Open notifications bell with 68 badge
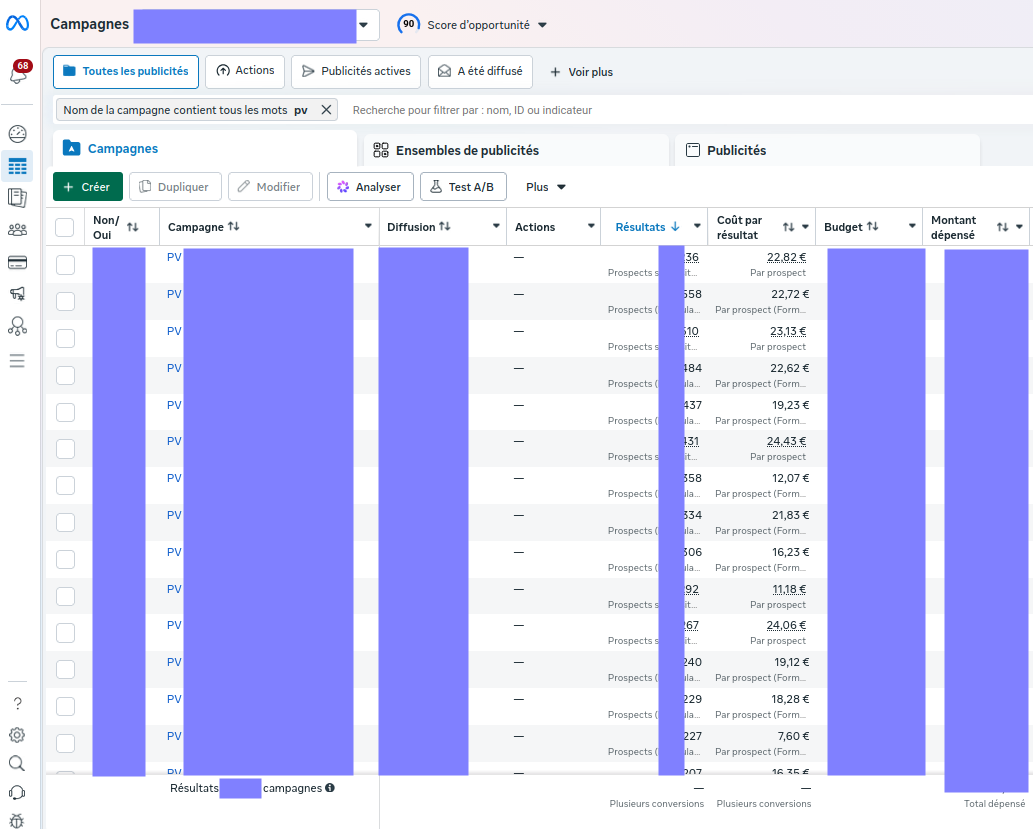The width and height of the screenshot is (1033, 829). (x=18, y=73)
